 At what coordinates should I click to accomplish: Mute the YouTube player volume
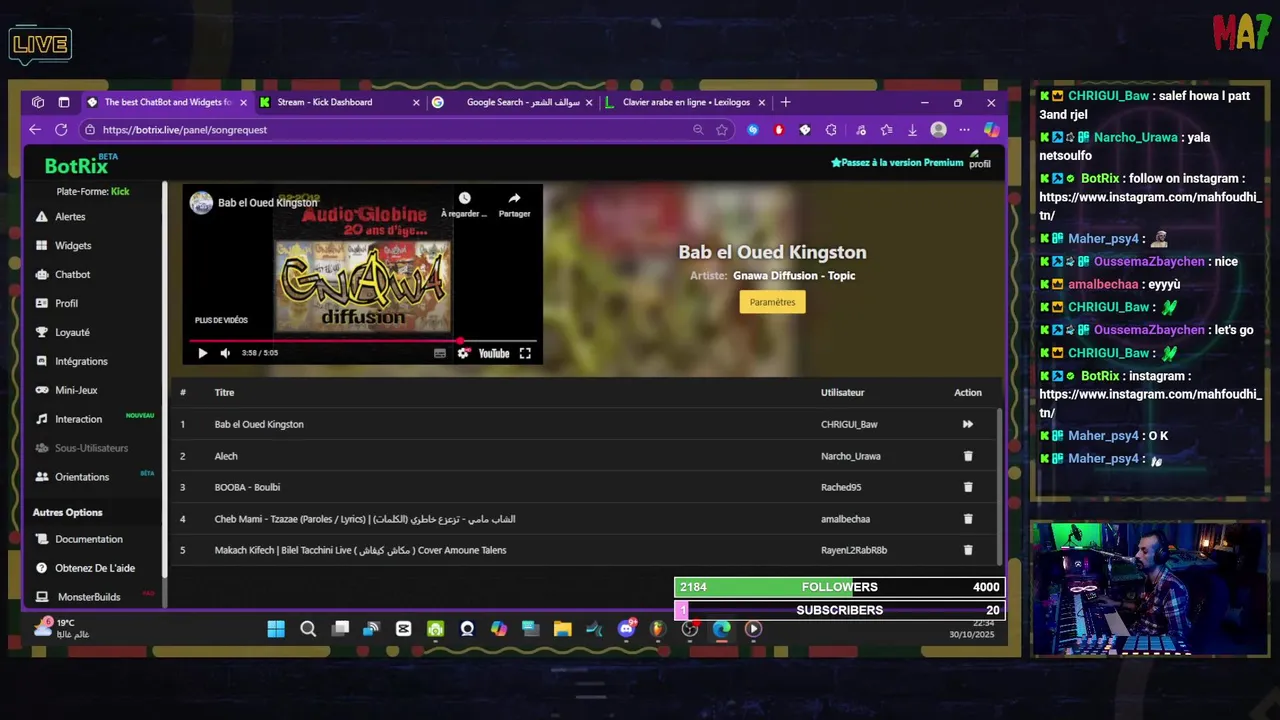click(225, 353)
